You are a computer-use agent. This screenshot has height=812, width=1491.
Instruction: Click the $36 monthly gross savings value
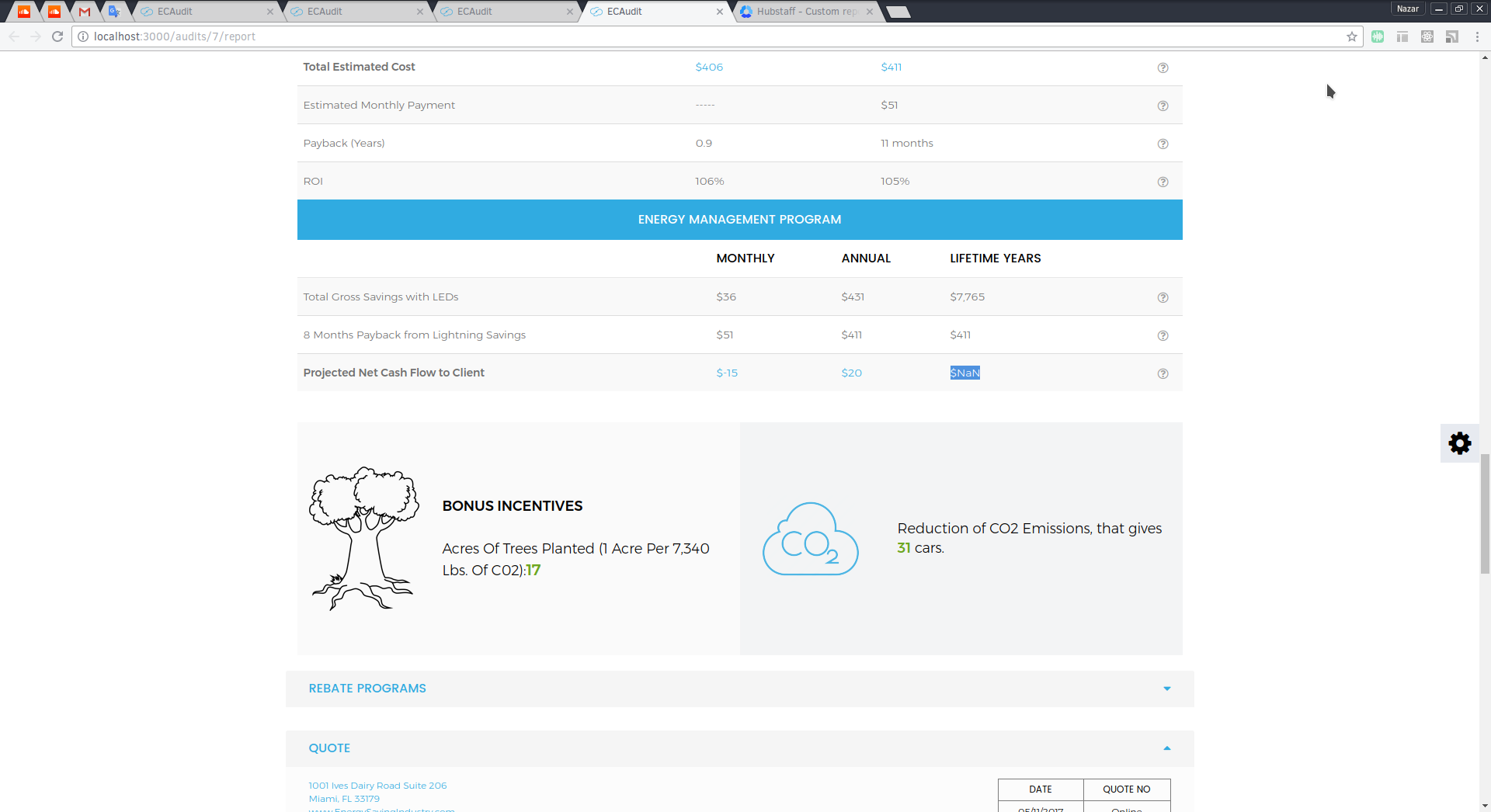(x=726, y=297)
